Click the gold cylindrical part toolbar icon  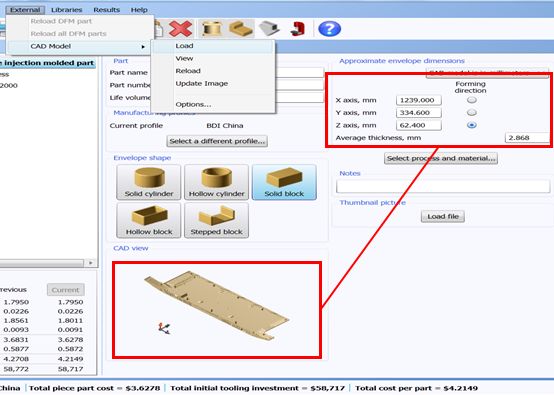[x=211, y=29]
